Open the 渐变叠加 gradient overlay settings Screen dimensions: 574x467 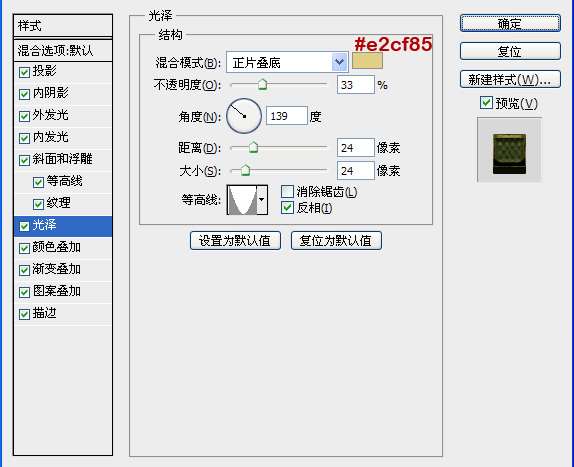(x=63, y=270)
